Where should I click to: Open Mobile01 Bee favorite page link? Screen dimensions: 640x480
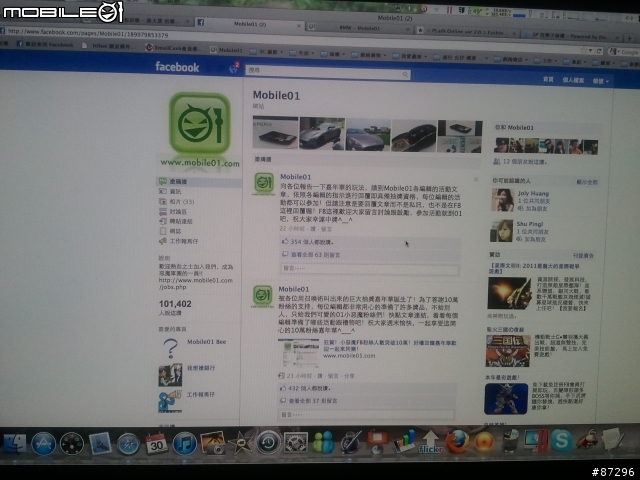(x=207, y=342)
